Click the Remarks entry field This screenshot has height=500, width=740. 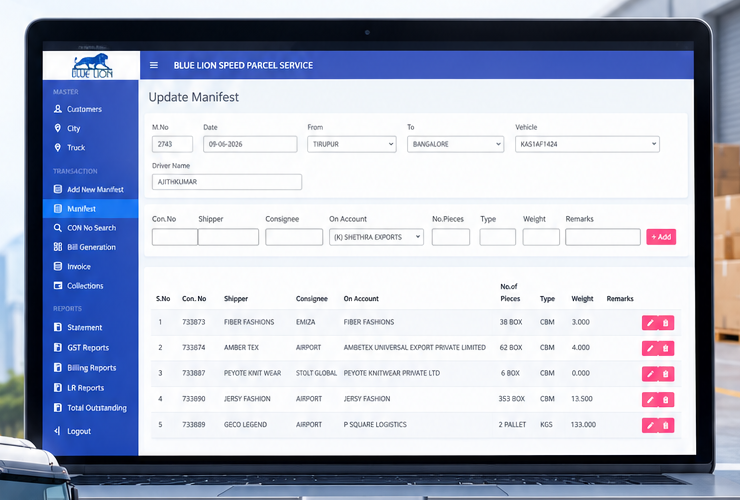click(x=603, y=237)
